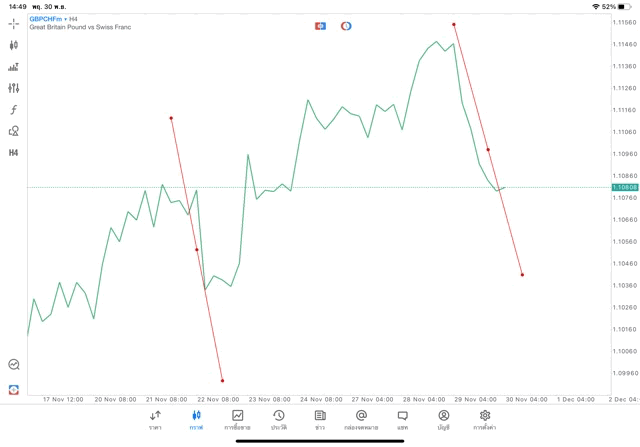Open the drawing objects shapes tool
The width and height of the screenshot is (640, 447).
(14, 131)
